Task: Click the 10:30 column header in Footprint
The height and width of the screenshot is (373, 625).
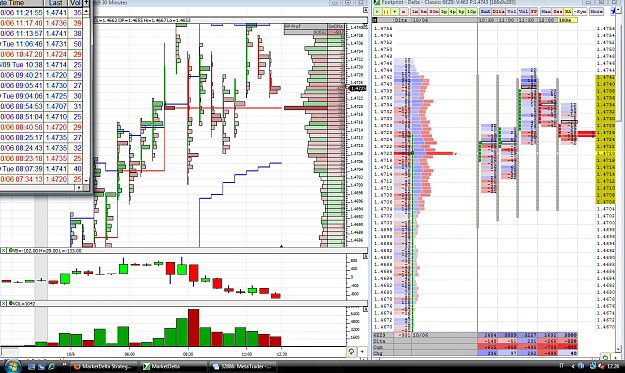Action: (x=487, y=20)
